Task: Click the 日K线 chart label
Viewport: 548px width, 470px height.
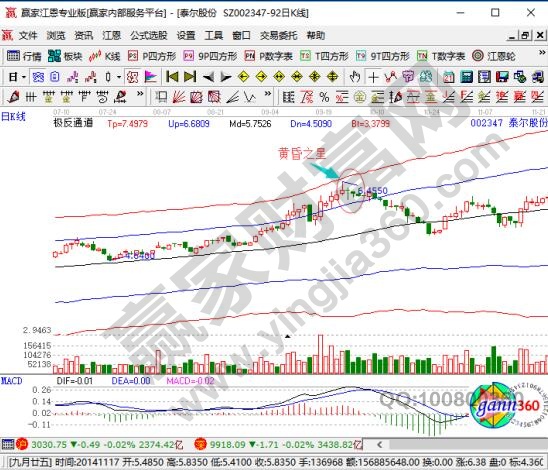Action: point(13,117)
